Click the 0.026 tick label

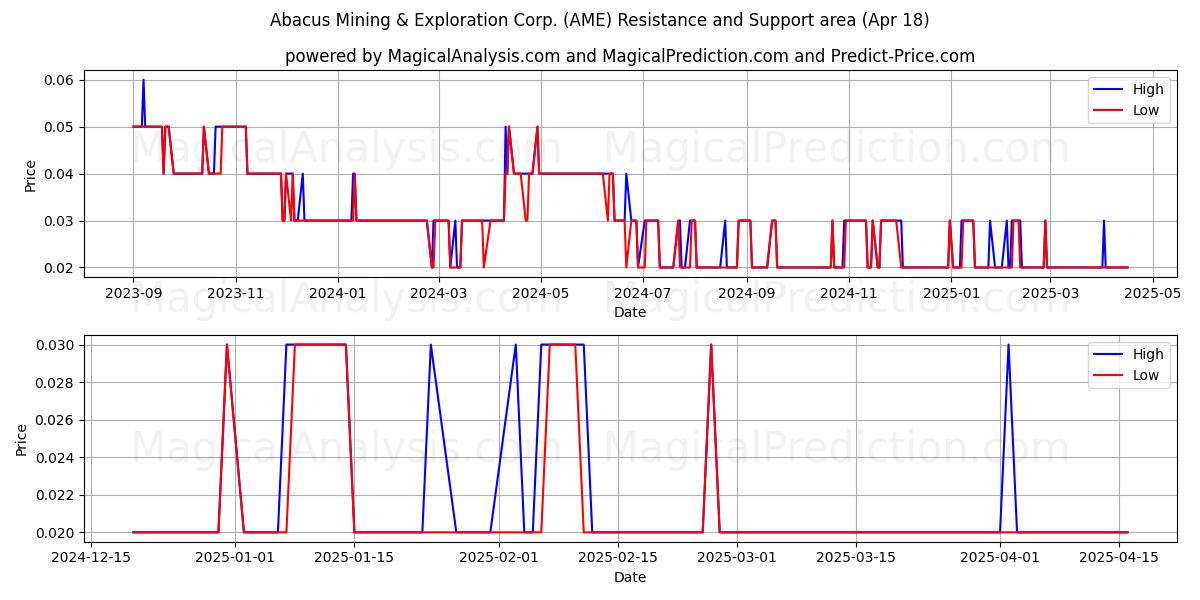click(57, 420)
